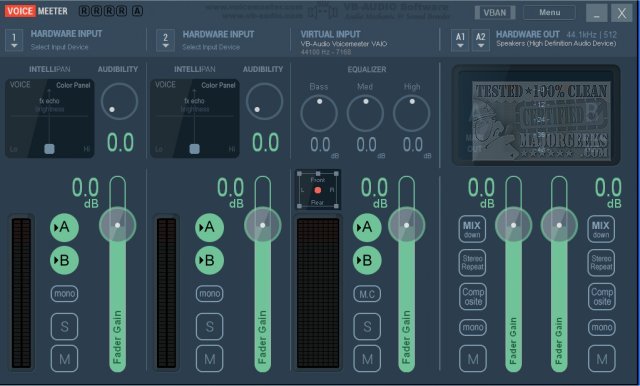Toggle bus B on Hardware Input 1
Viewport: 640px width, 386px height.
[x=64, y=260]
